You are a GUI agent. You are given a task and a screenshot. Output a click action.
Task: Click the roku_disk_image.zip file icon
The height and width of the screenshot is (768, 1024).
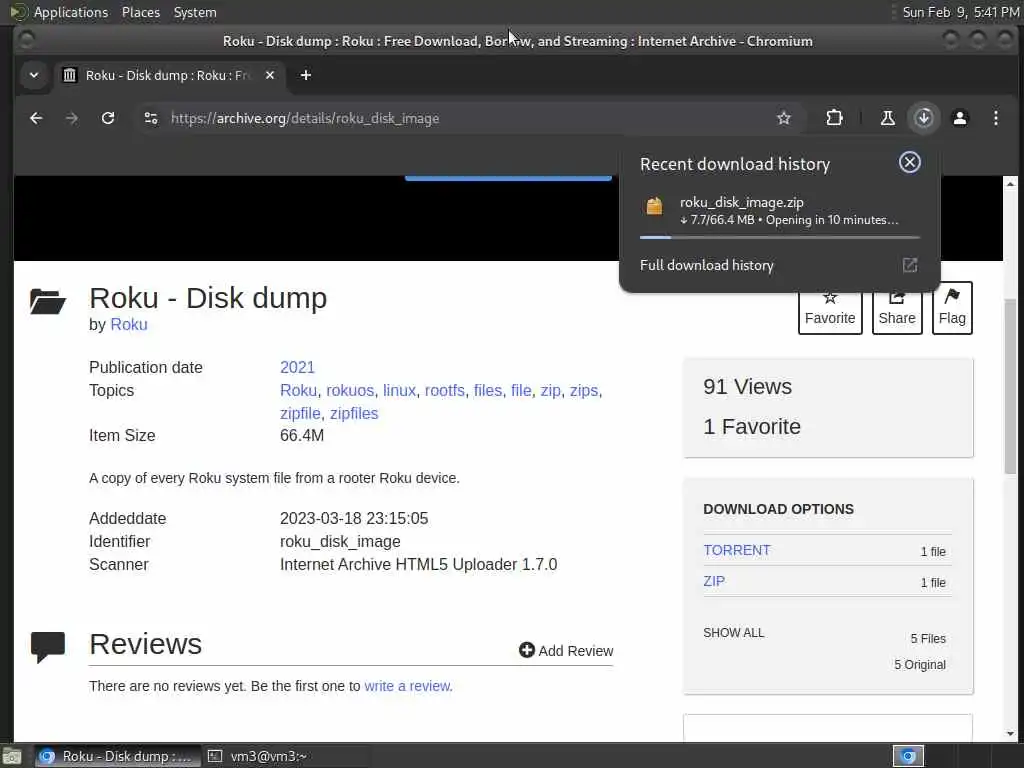(x=654, y=206)
